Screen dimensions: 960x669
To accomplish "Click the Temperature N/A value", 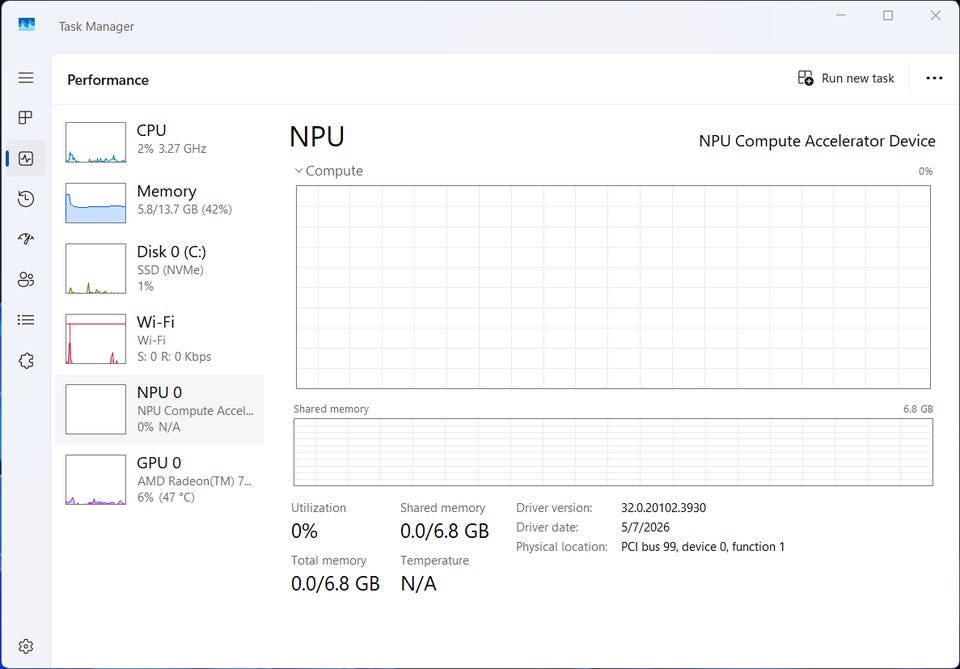I will (x=419, y=584).
